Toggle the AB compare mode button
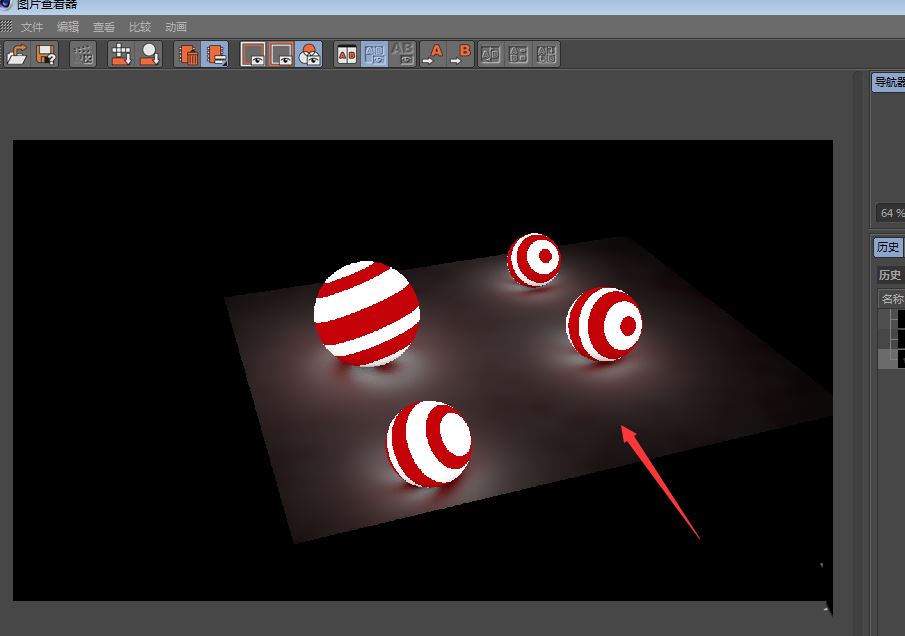This screenshot has height=636, width=905. [x=346, y=54]
